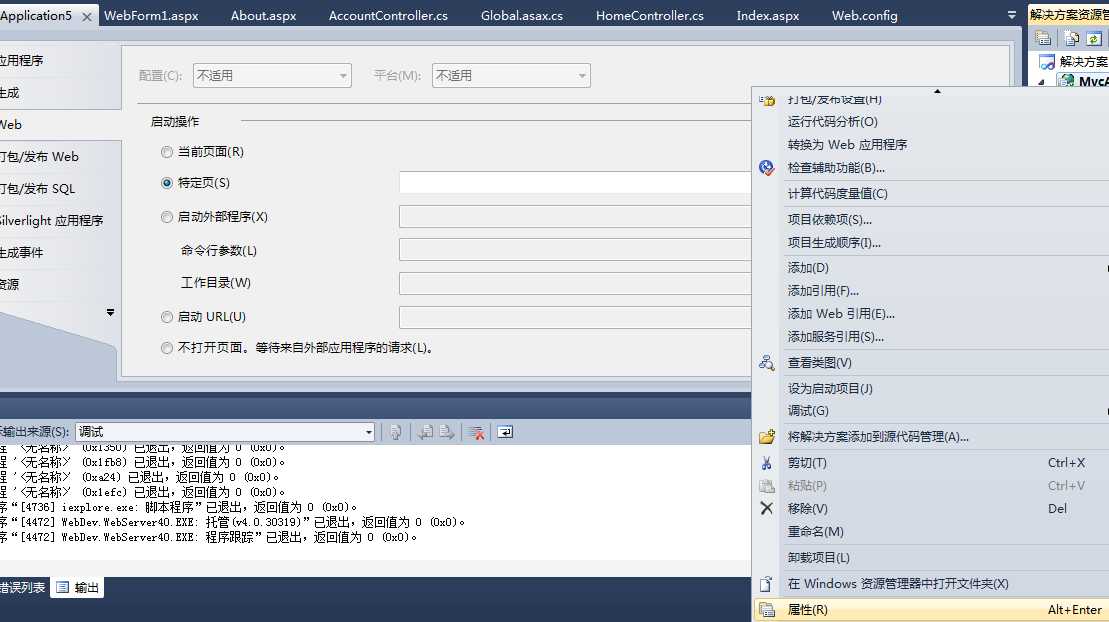Switch to the 错误列表 tab

coord(23,587)
